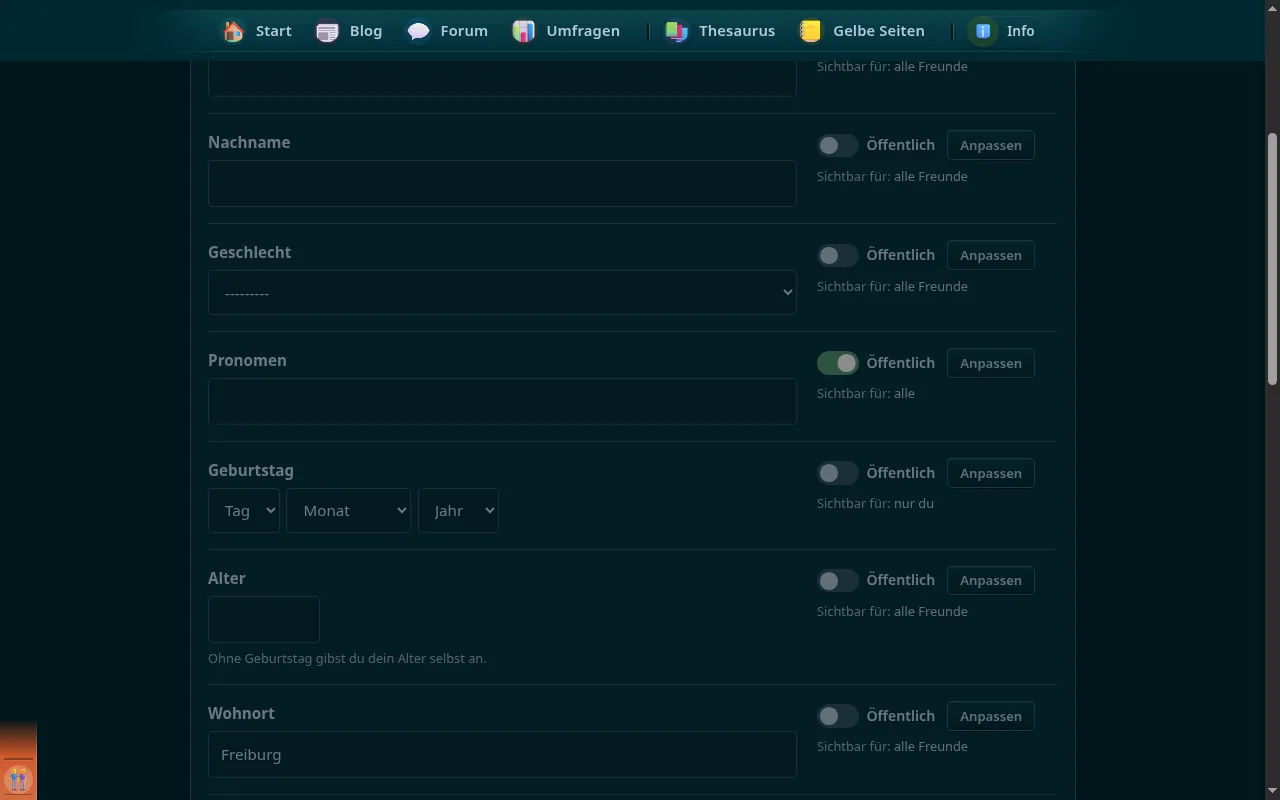This screenshot has height=800, width=1280.
Task: Focus the Pronomen text field
Action: [x=502, y=401]
